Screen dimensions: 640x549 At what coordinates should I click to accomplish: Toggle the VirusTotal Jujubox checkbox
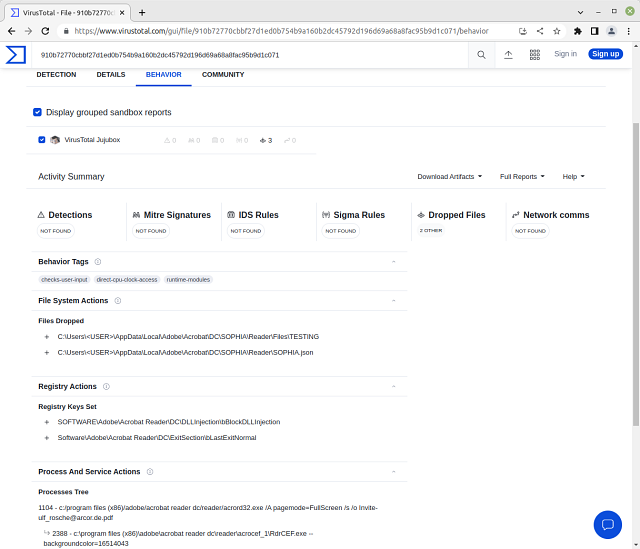tap(42, 140)
